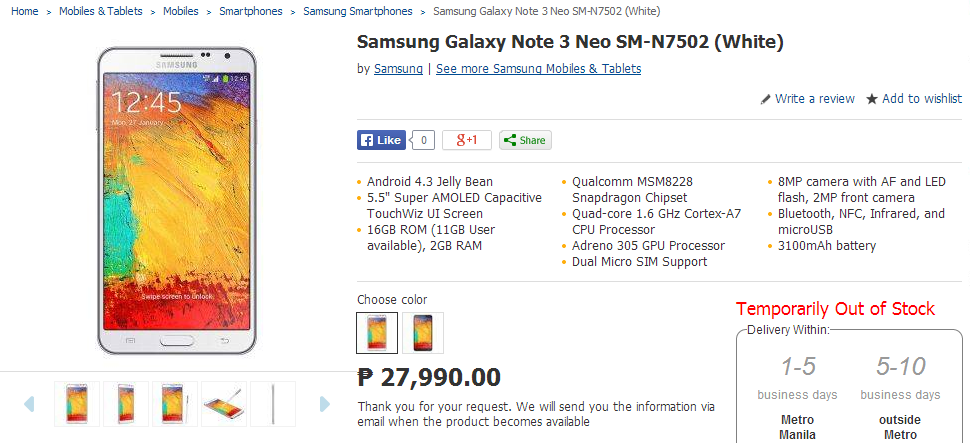Select the side-view phone thumbnail
Viewport: 970px width, 443px height.
click(x=273, y=404)
